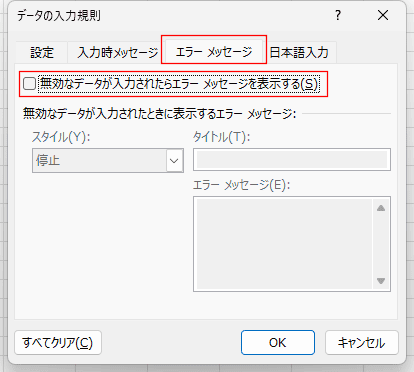Enable 無効なデータが入力されたらエラー メッセージを表示する checkbox
Screen dimensions: 414x372
pyautogui.click(x=29, y=83)
